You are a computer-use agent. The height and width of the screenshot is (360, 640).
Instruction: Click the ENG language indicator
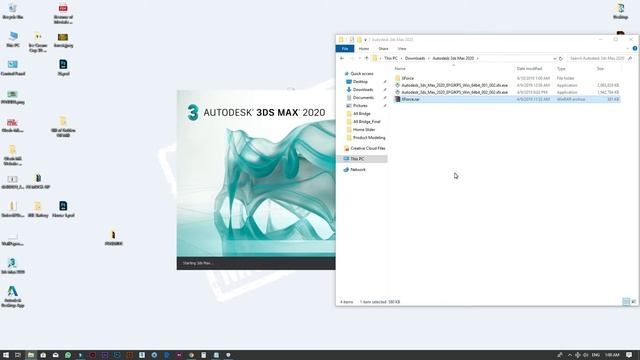596,355
